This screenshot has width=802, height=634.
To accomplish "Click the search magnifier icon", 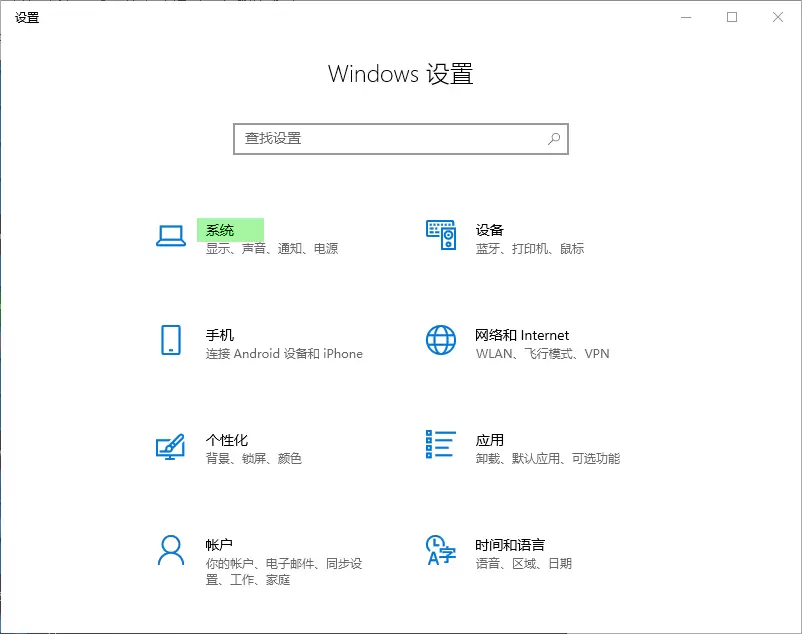I will coord(554,139).
